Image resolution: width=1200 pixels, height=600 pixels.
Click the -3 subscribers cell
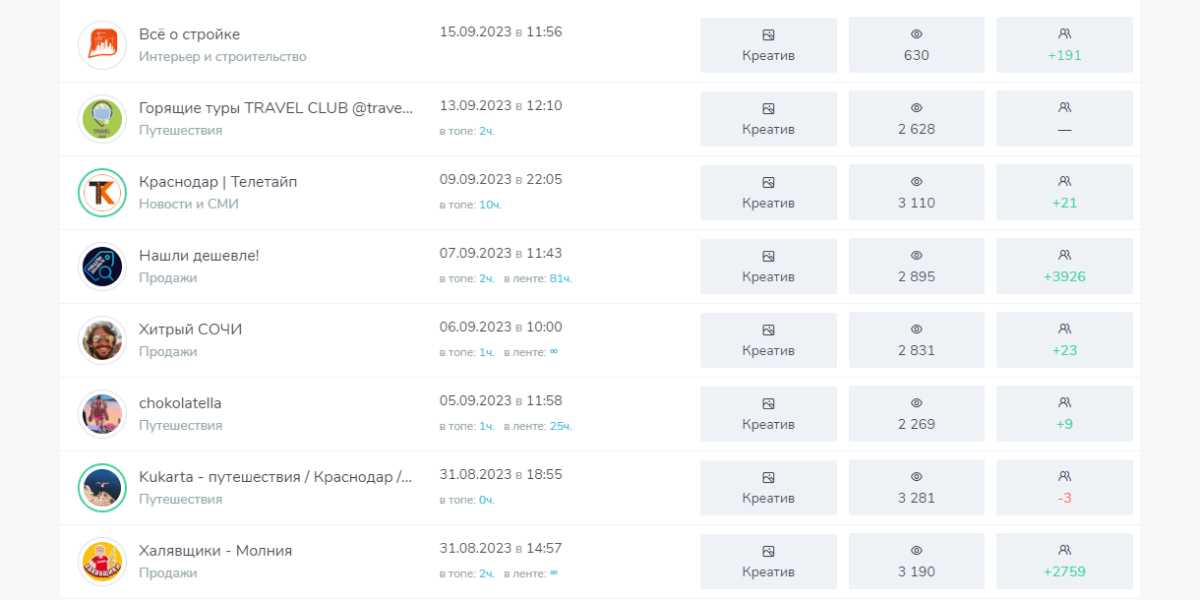pyautogui.click(x=1064, y=488)
